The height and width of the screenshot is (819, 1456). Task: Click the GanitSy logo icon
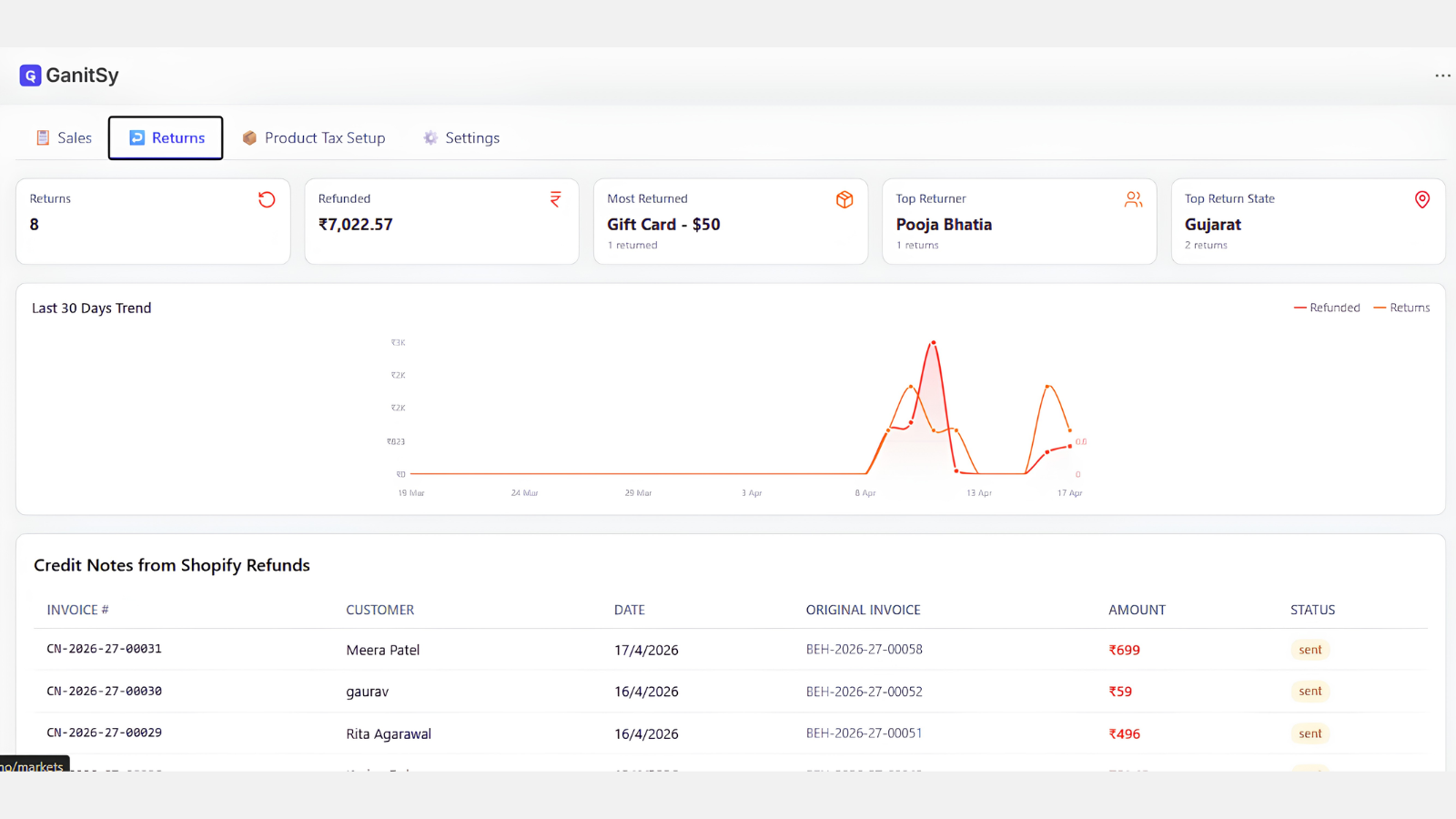click(30, 76)
